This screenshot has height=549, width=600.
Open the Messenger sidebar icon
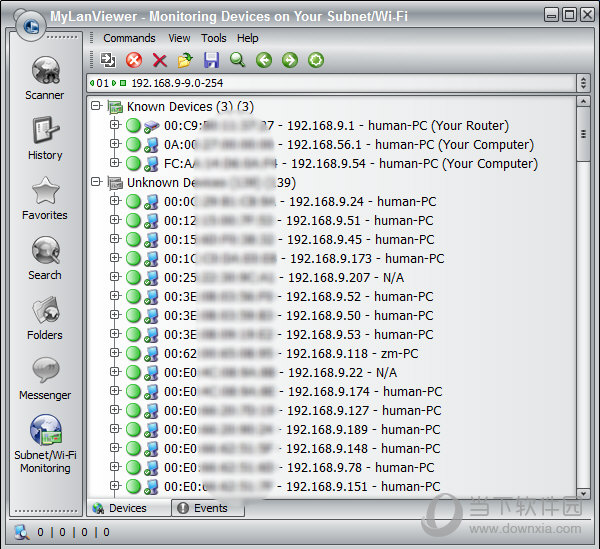click(46, 370)
